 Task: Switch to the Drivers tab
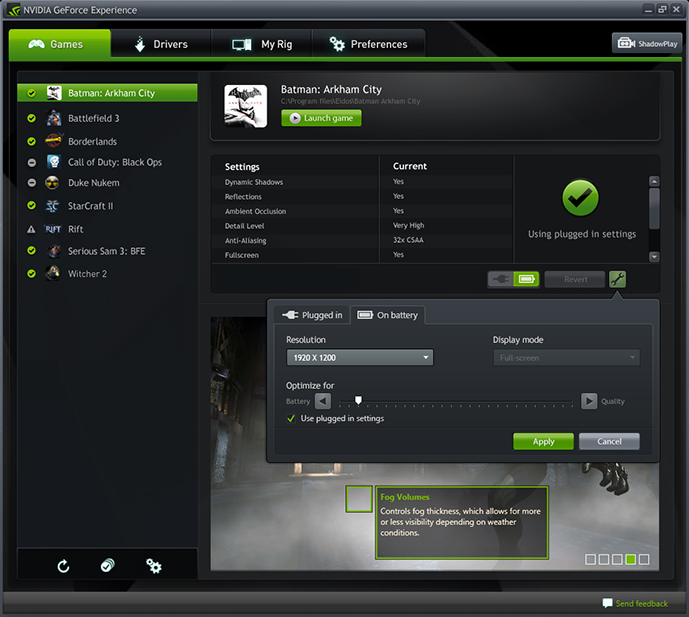coord(160,44)
